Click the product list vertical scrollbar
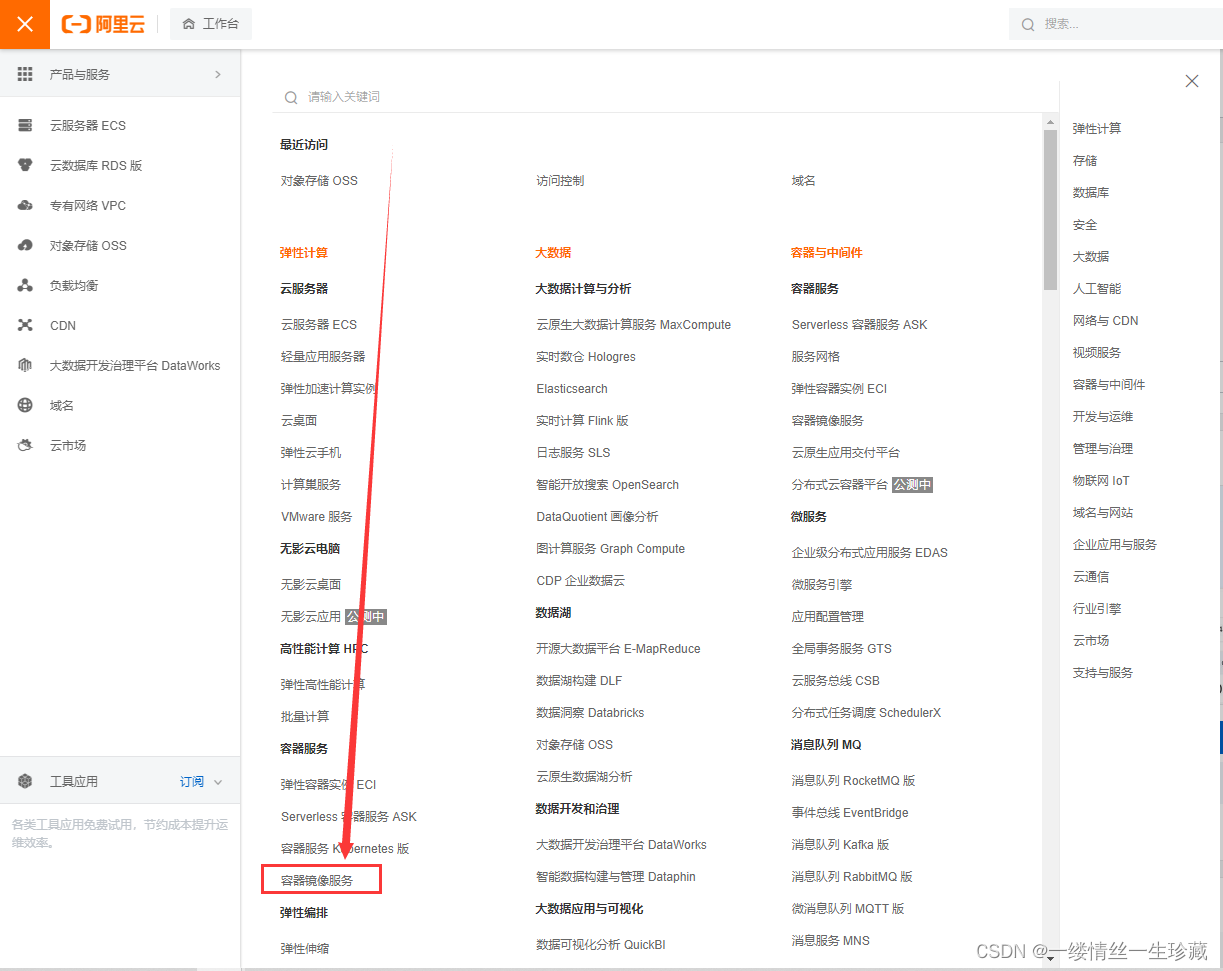Image resolution: width=1223 pixels, height=971 pixels. pos(1050,210)
